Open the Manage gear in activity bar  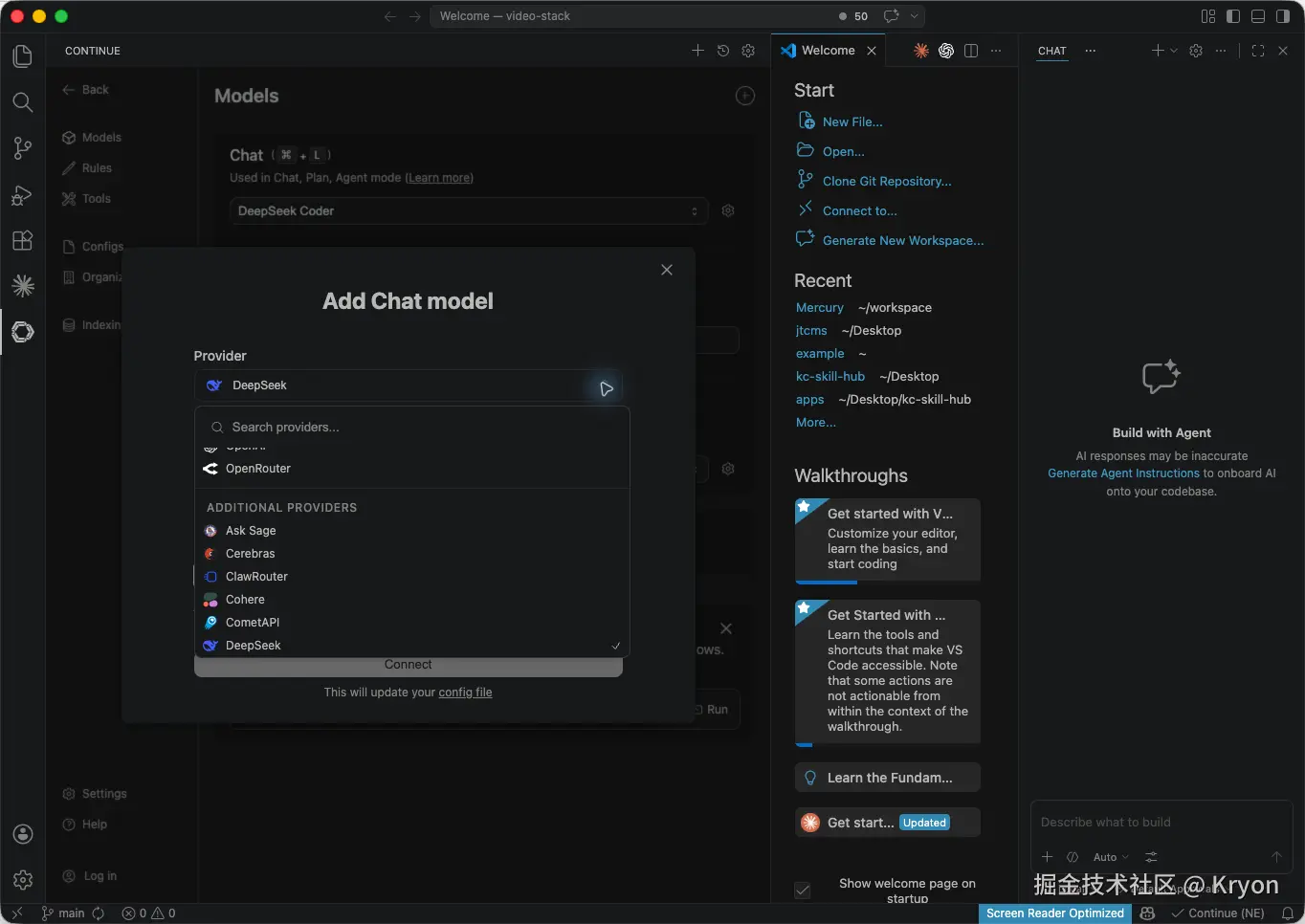click(x=23, y=880)
